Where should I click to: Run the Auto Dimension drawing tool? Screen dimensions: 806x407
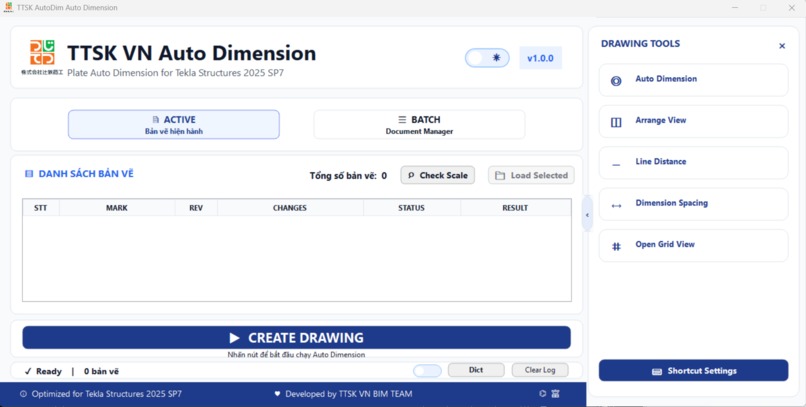[693, 80]
